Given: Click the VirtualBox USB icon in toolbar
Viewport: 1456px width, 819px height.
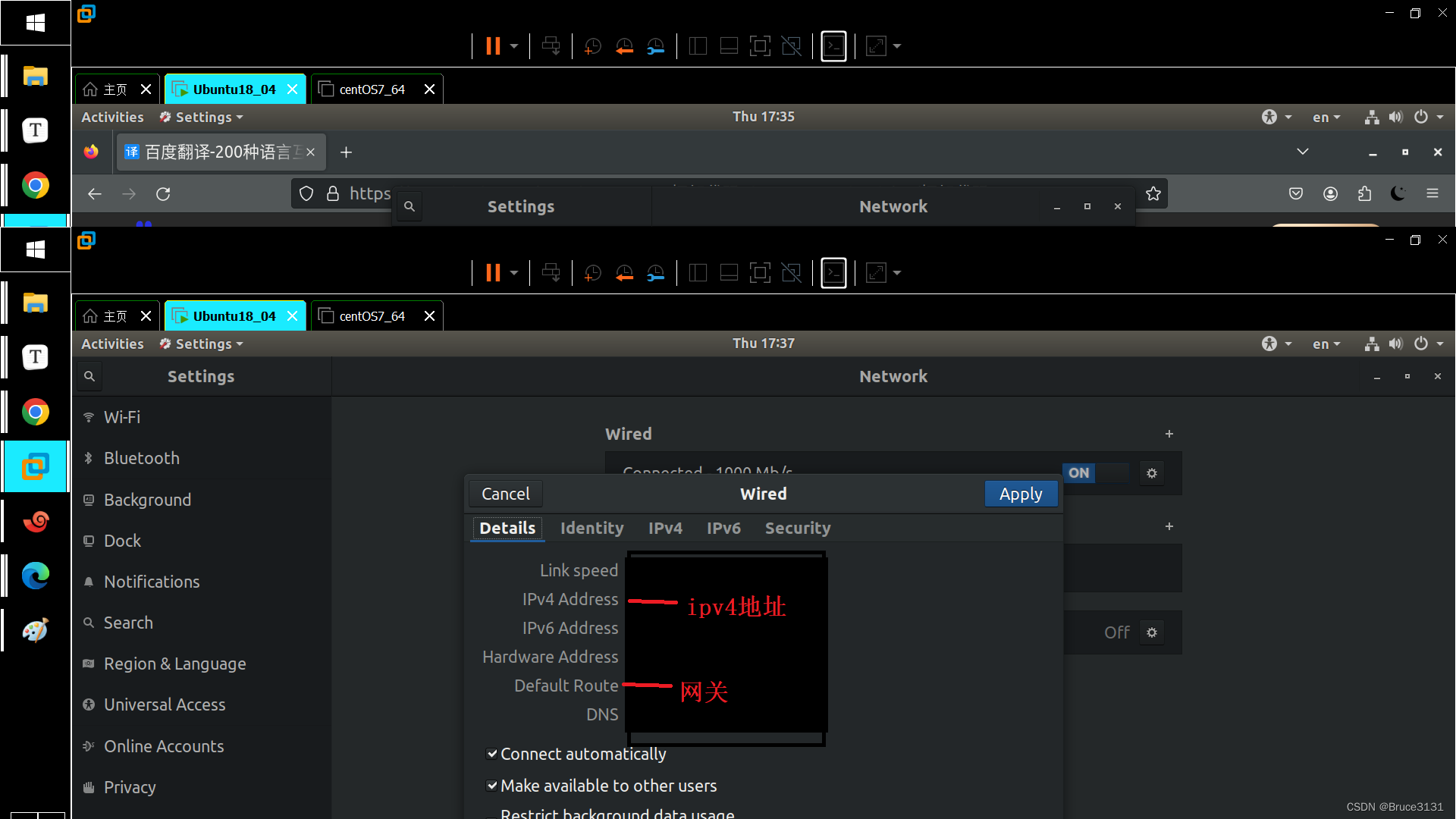Looking at the screenshot, I should pyautogui.click(x=550, y=272).
